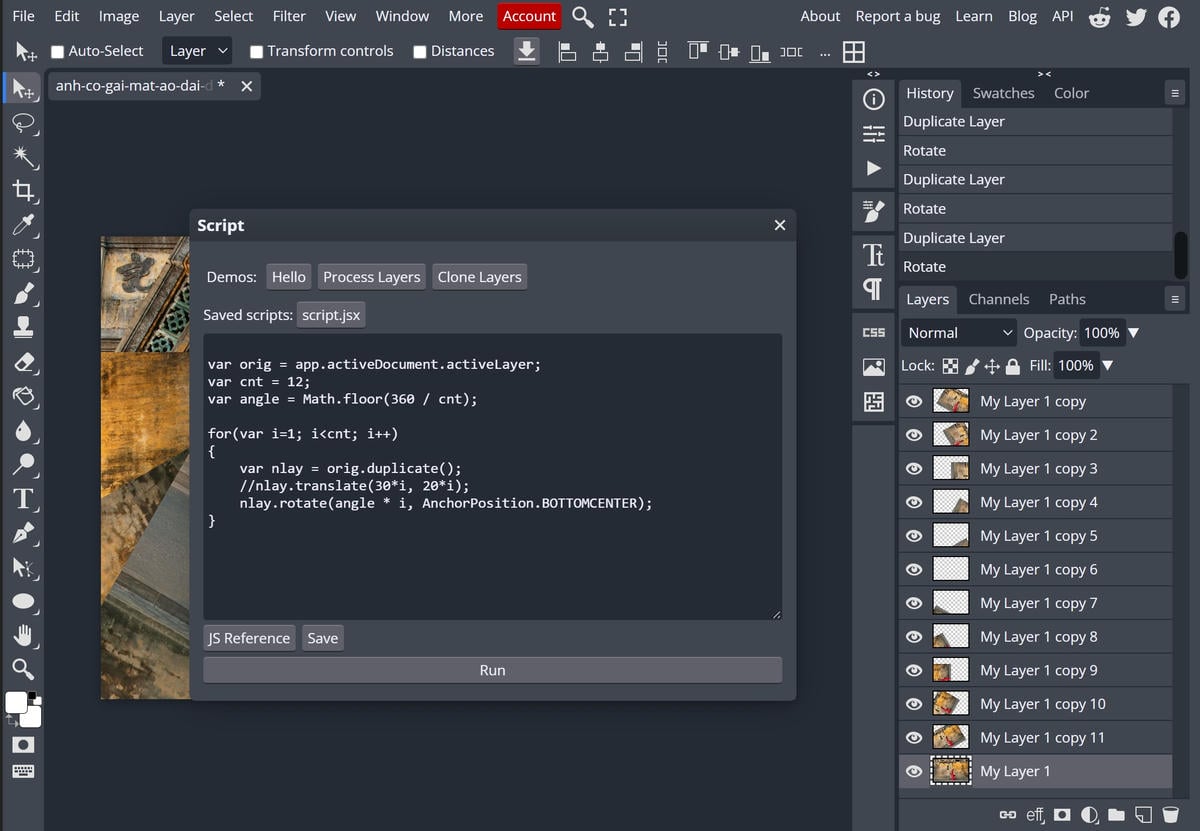Select the Pen tool
Image resolution: width=1200 pixels, height=831 pixels.
click(x=23, y=533)
